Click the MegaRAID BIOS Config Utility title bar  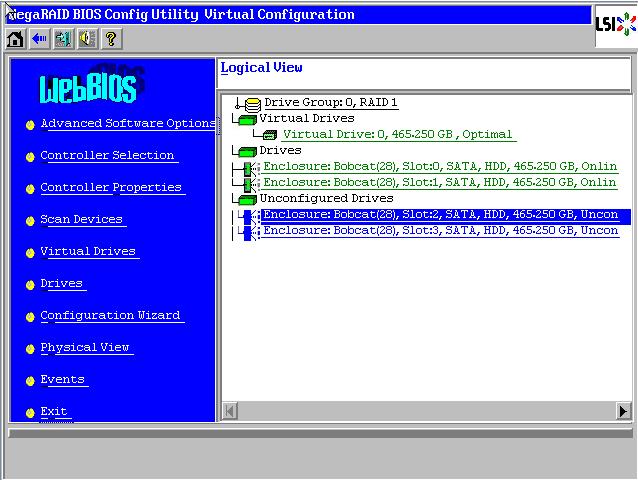coord(298,15)
